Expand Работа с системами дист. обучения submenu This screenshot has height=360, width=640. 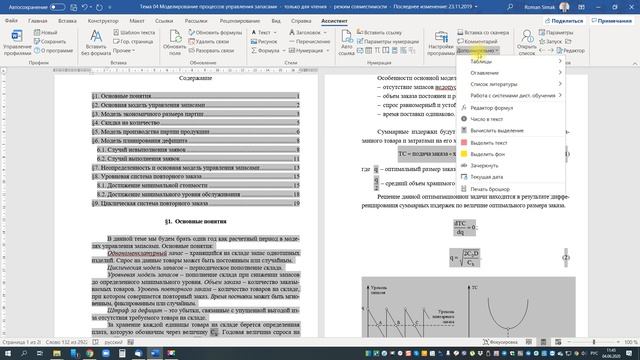click(511, 96)
